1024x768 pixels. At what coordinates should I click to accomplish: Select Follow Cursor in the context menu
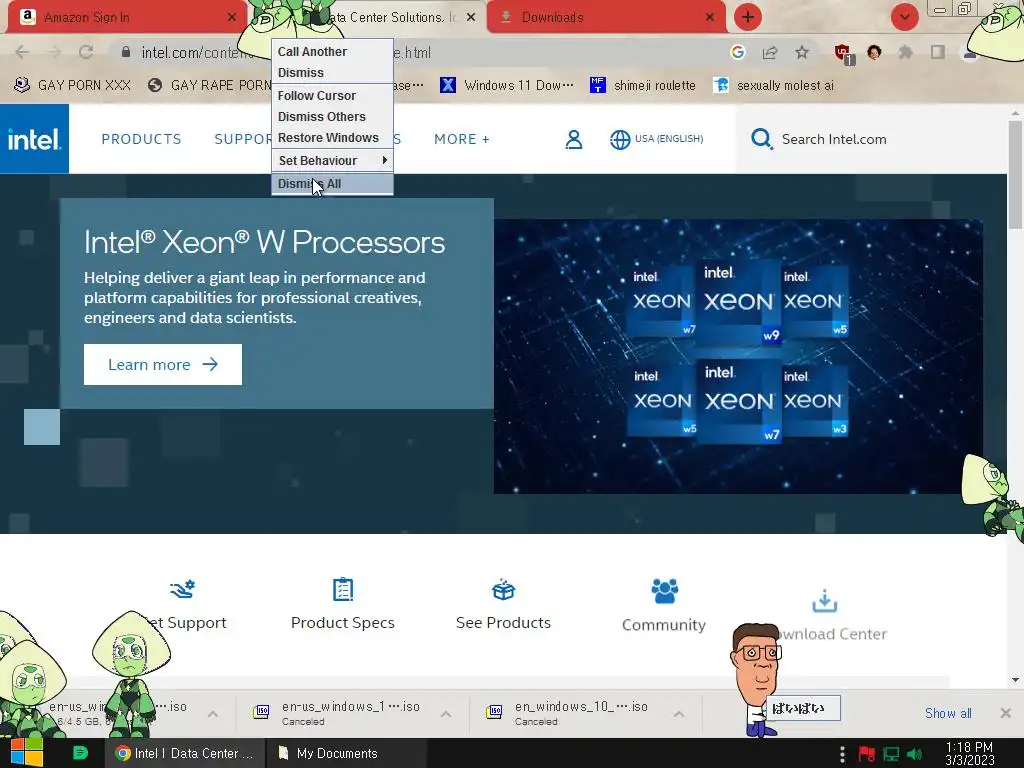[x=332, y=95]
